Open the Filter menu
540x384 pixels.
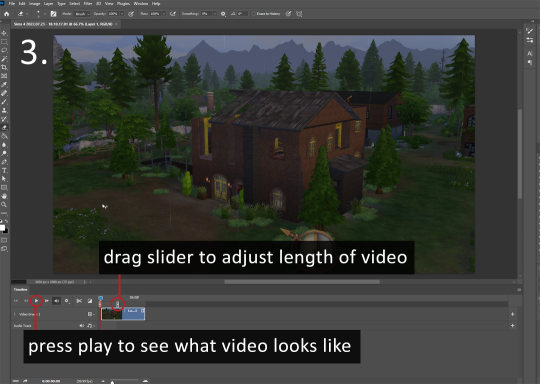tap(88, 3)
